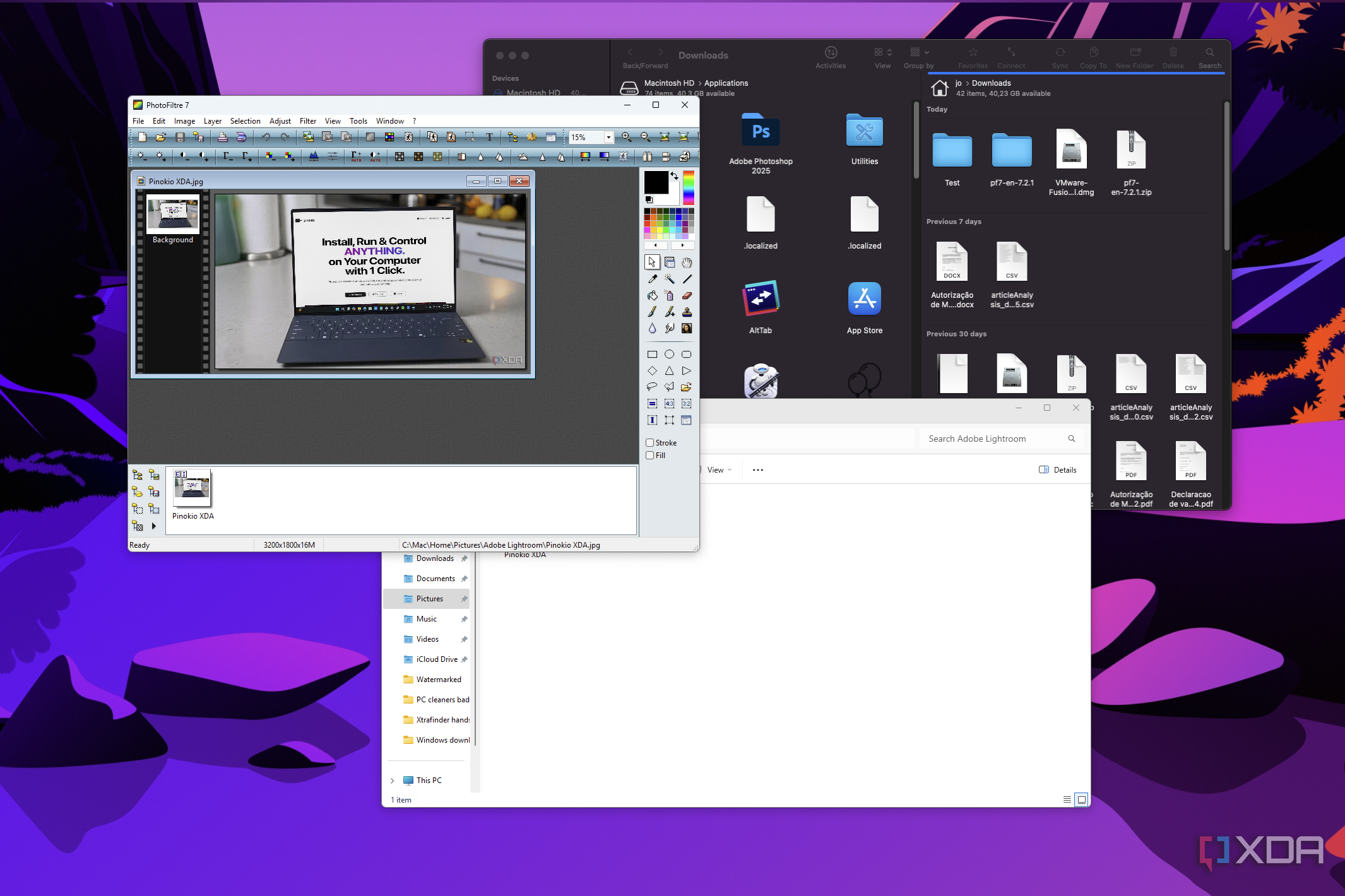Open the Tools menu in PhotoFiltre
Screen dimensions: 1345x896
358,121
